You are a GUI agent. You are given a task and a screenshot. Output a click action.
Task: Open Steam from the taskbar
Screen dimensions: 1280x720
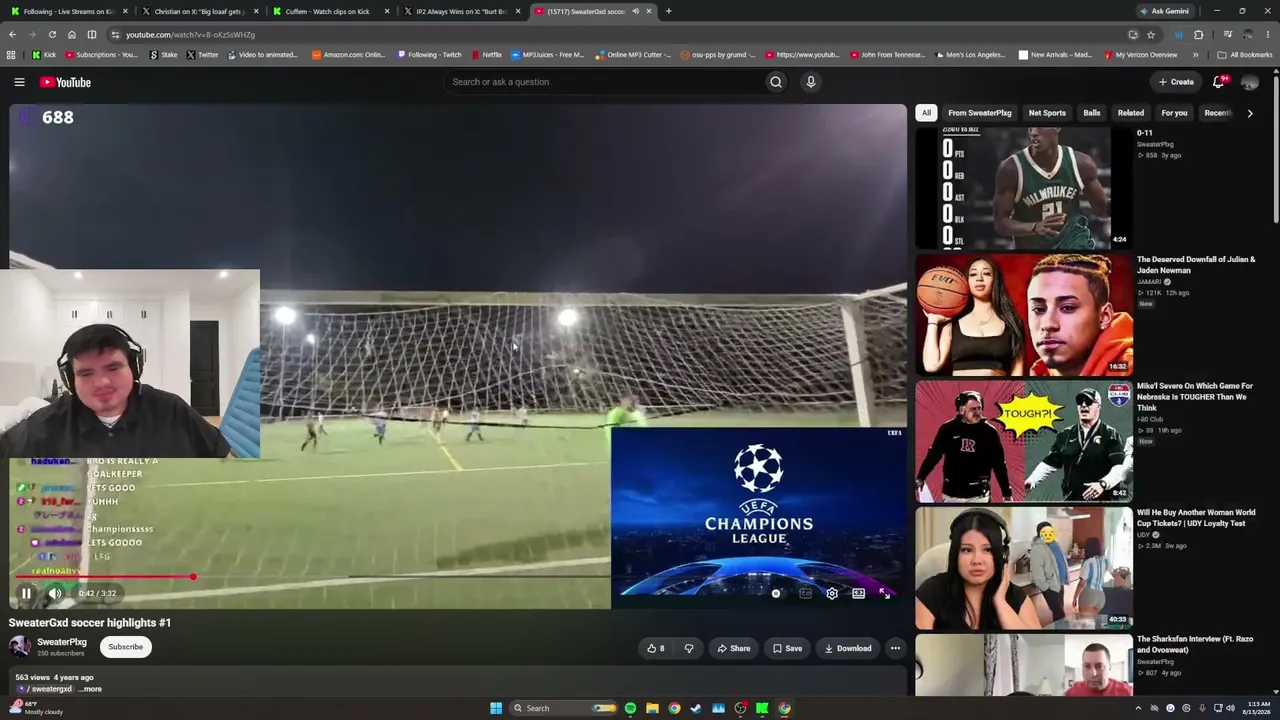pos(696,708)
